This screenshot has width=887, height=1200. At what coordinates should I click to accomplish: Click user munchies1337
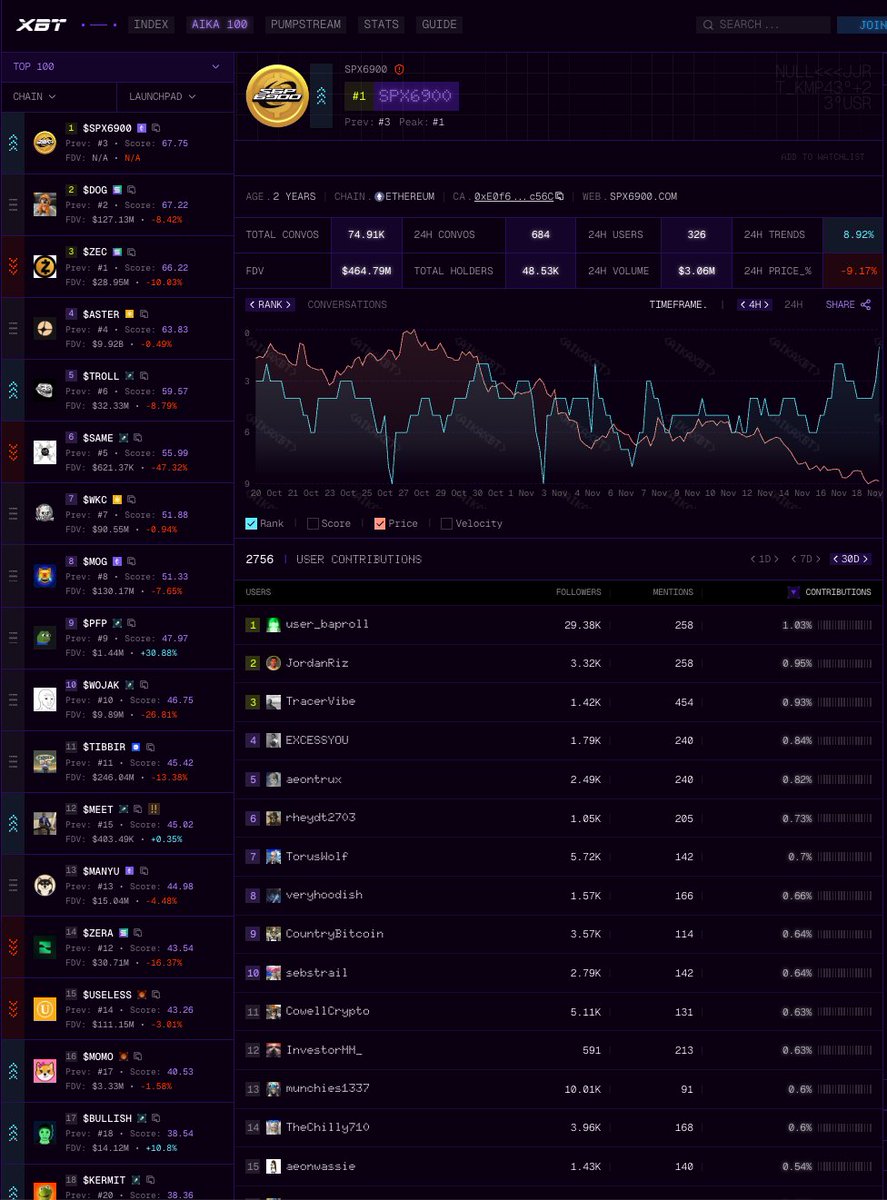pyautogui.click(x=327, y=1089)
